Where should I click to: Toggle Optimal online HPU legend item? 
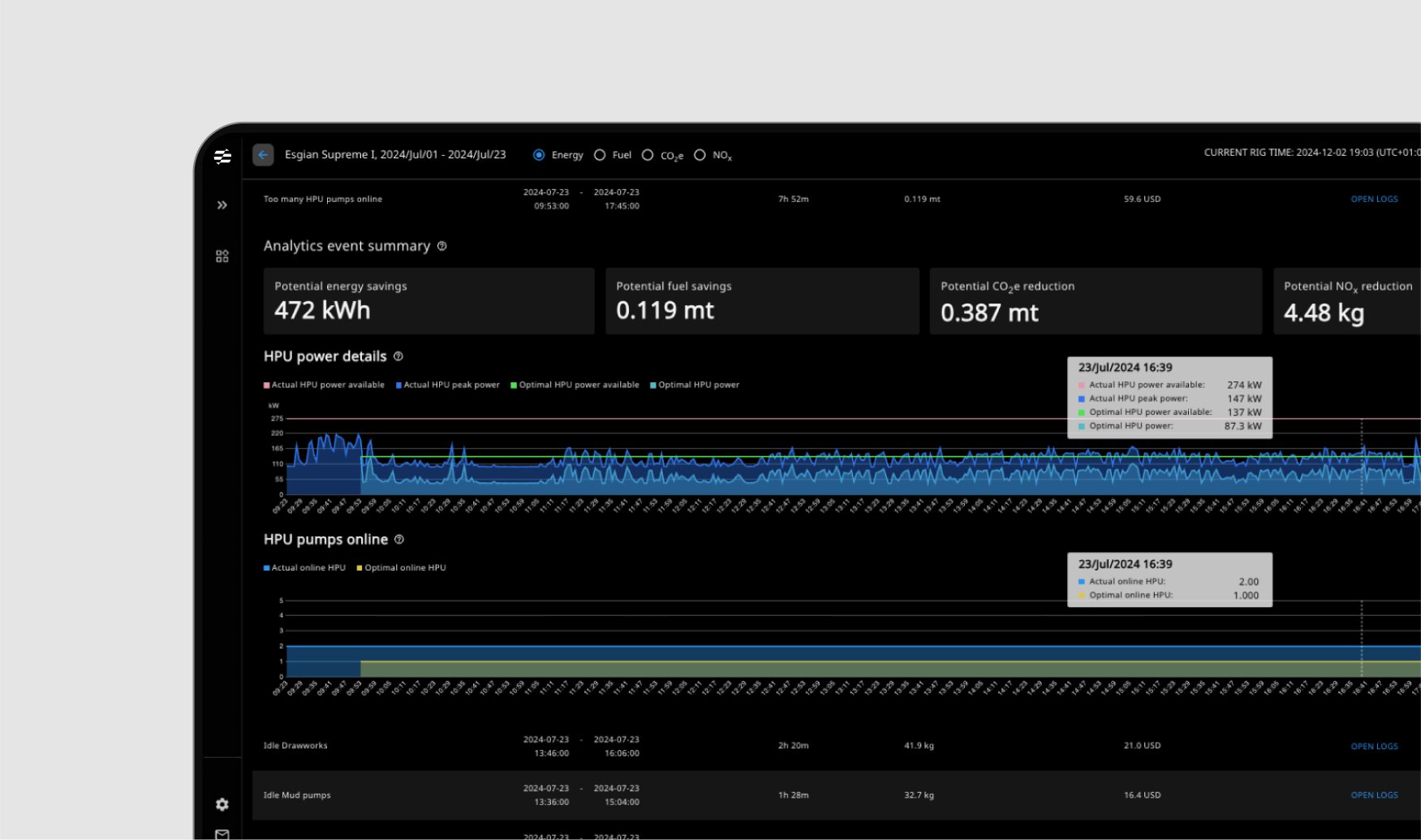point(402,567)
